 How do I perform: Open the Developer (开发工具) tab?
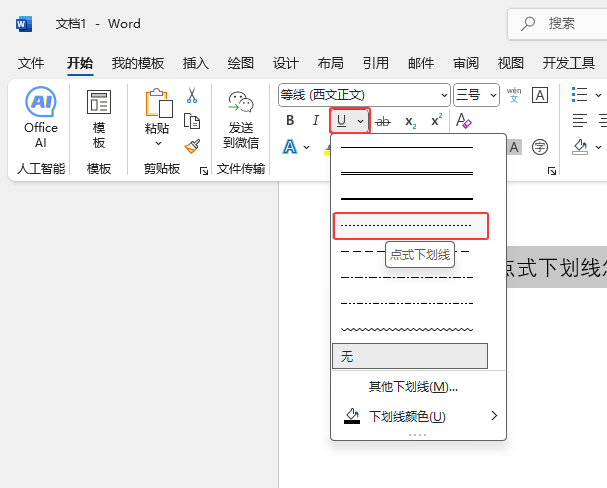coord(568,63)
